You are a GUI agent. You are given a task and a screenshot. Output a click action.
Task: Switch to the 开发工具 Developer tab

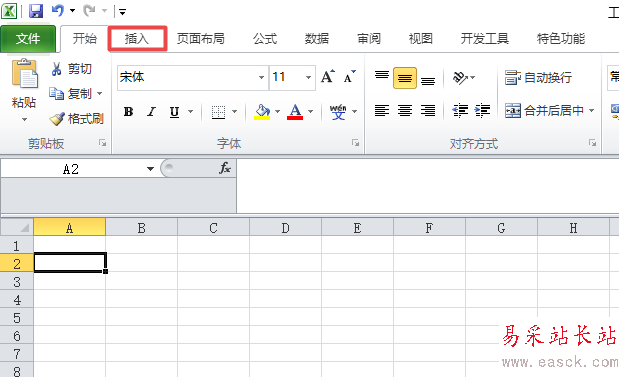click(x=484, y=39)
